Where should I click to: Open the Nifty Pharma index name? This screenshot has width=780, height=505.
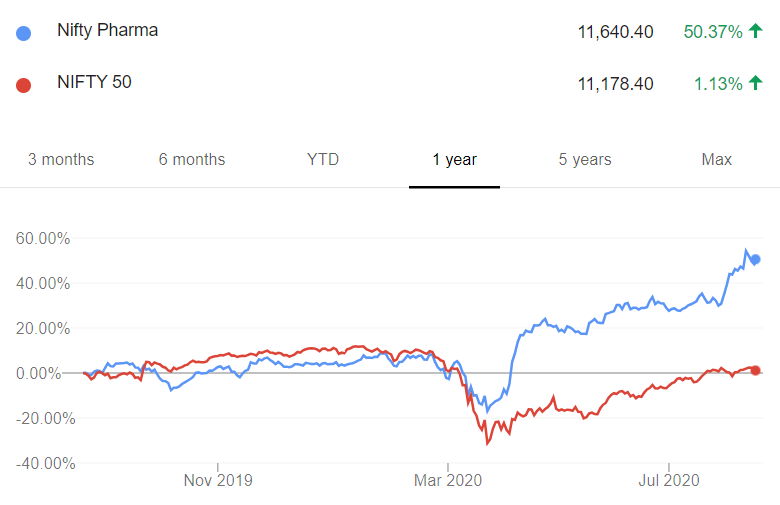(x=107, y=30)
